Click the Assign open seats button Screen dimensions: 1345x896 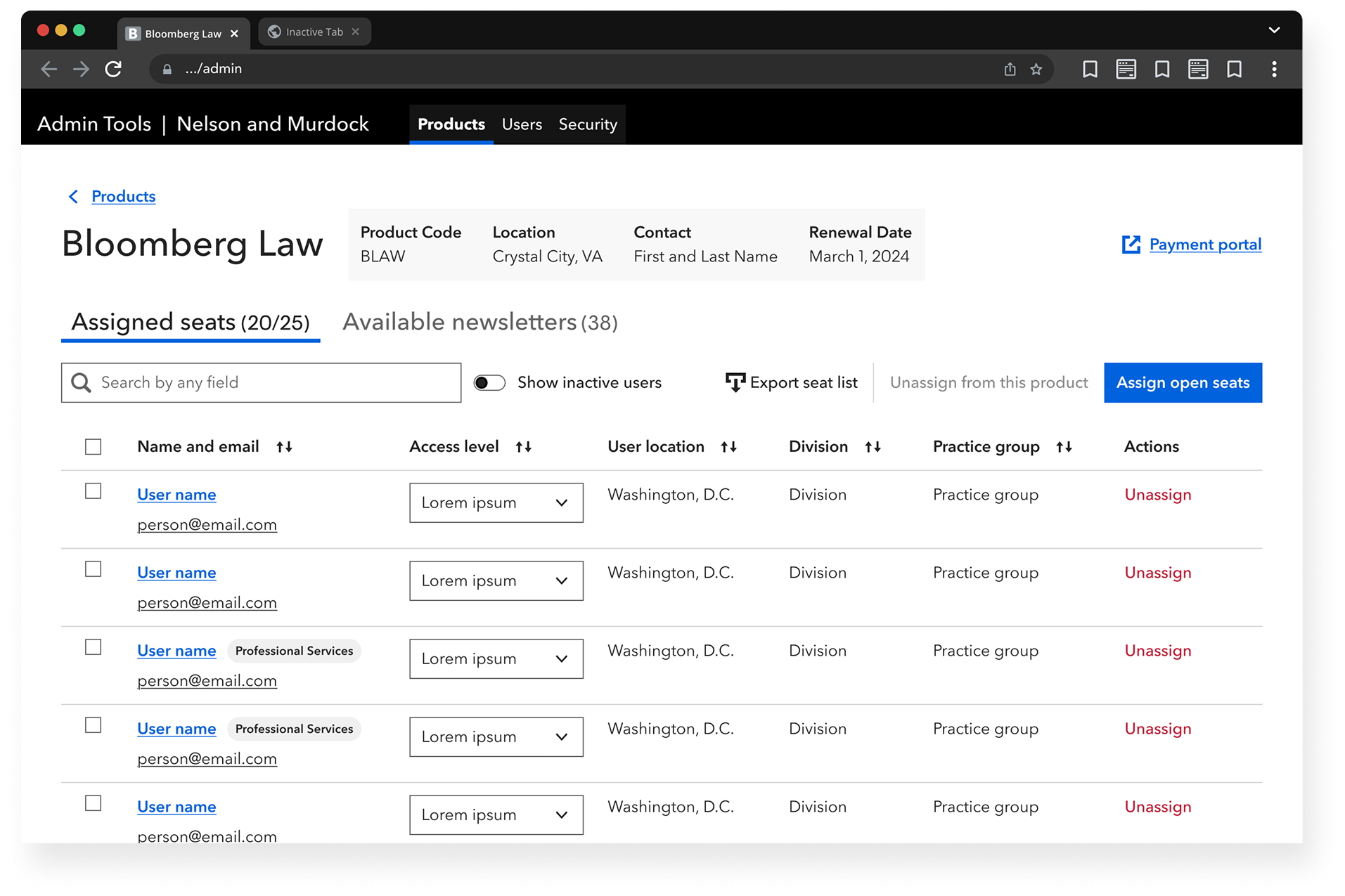click(1182, 382)
